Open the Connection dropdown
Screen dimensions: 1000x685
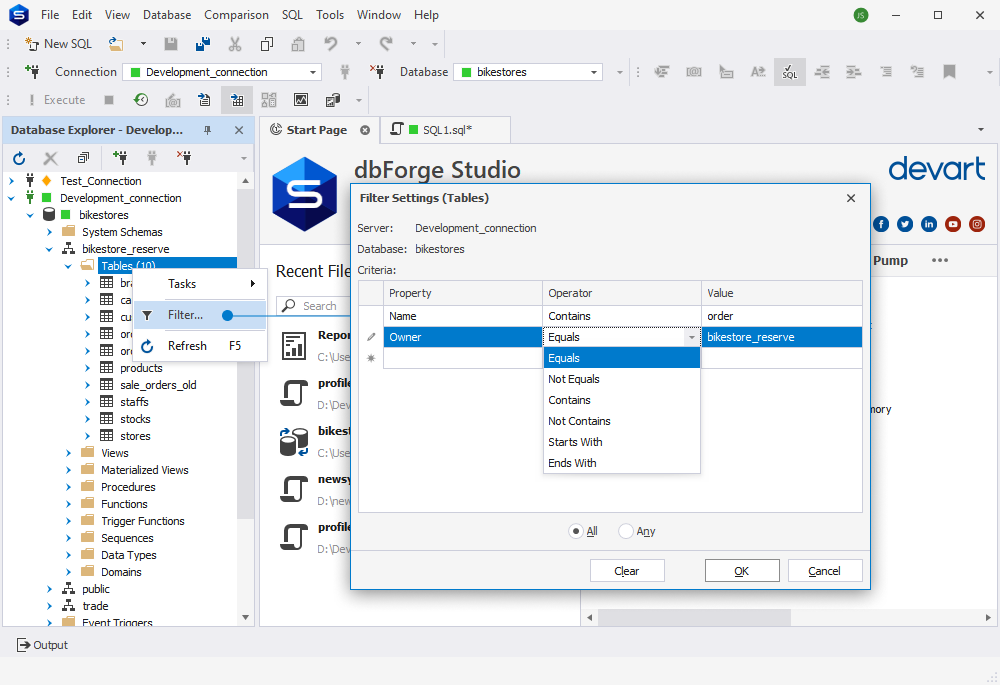point(312,72)
